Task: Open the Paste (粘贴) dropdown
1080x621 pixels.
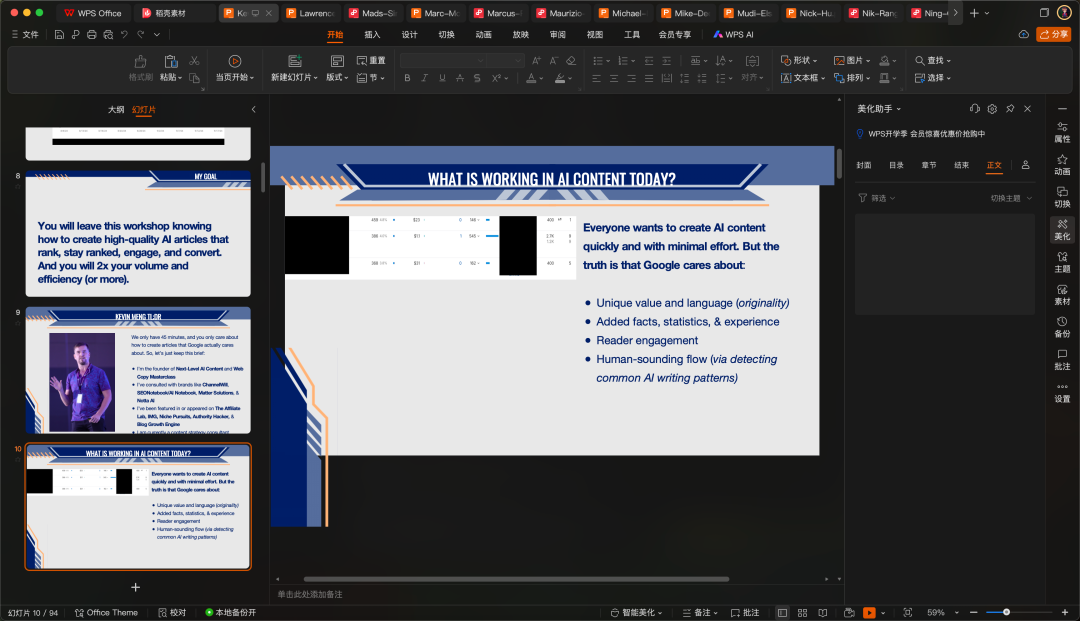Action: tap(171, 78)
